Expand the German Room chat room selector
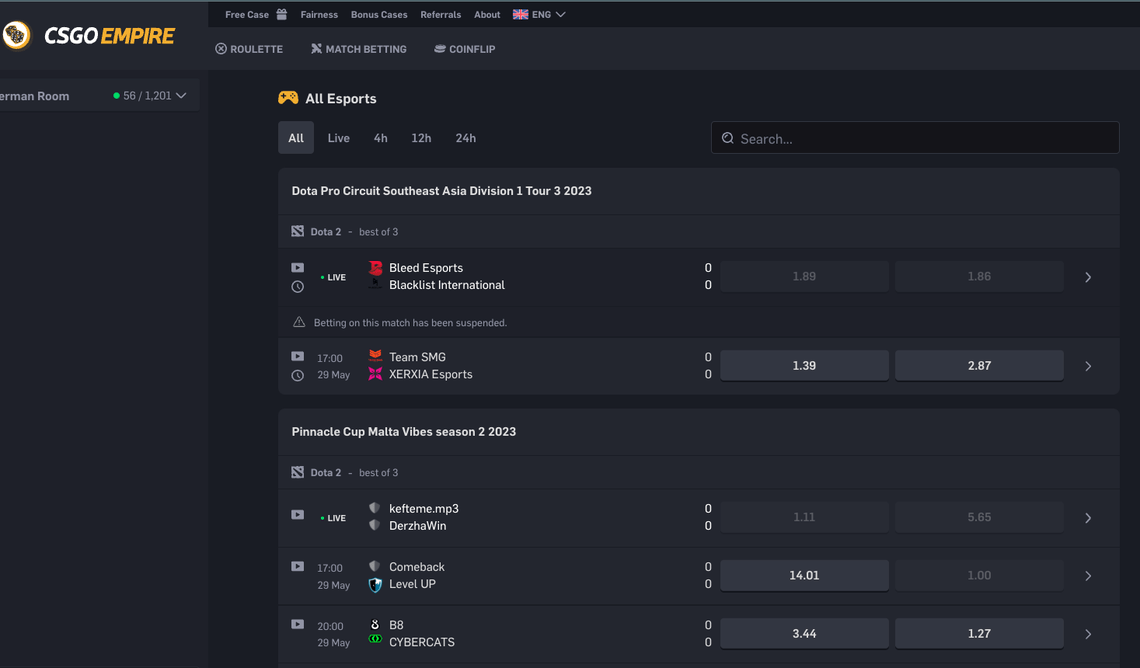1140x668 pixels. click(181, 95)
